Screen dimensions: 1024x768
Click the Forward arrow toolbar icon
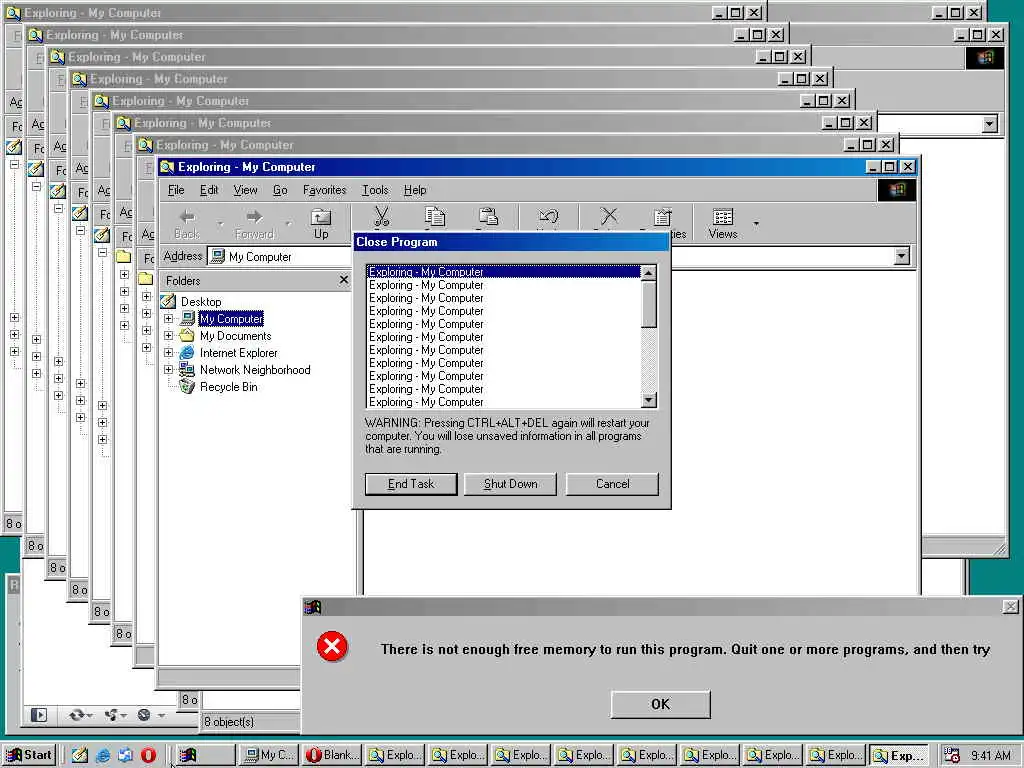(x=254, y=217)
